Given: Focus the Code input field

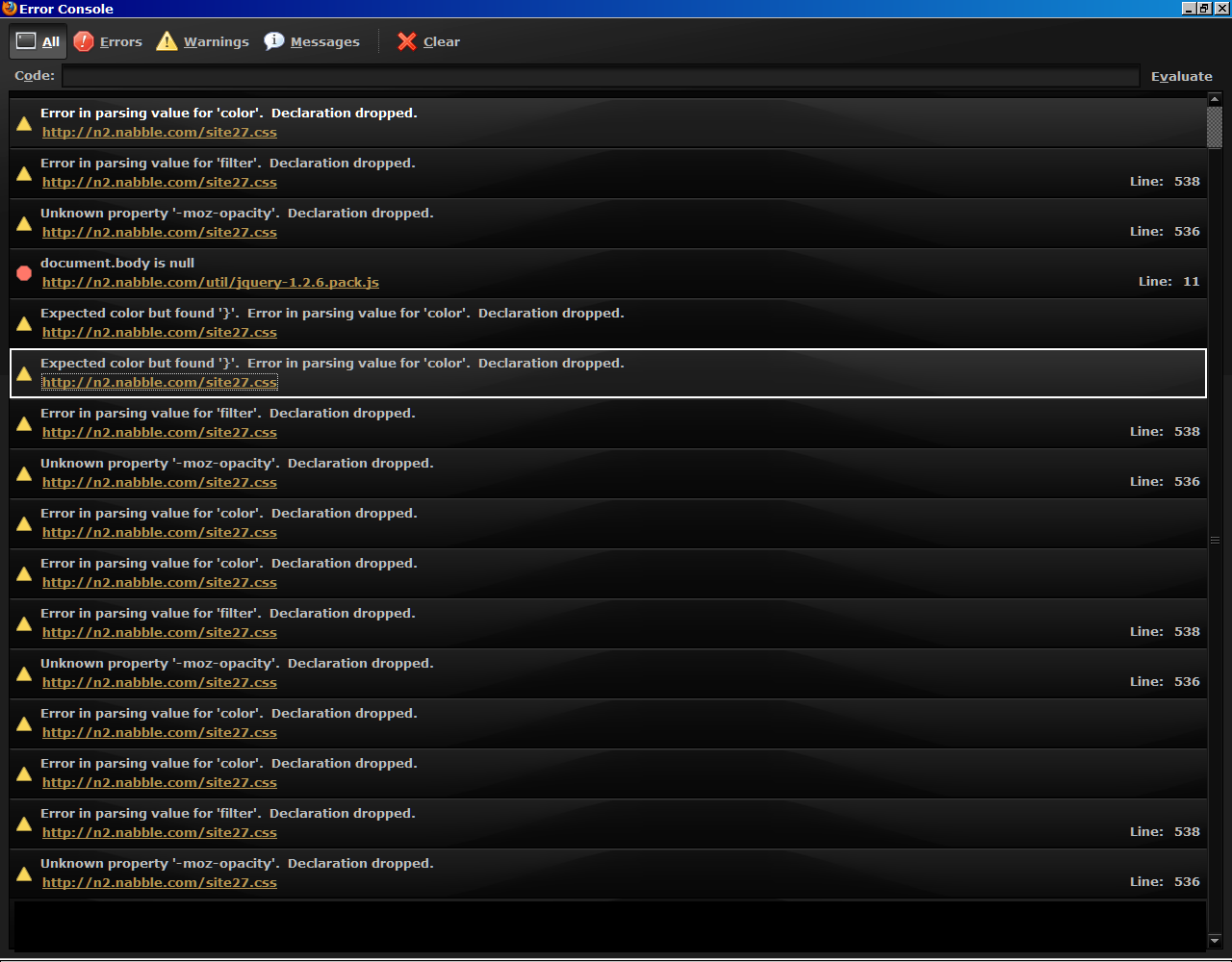Looking at the screenshot, I should tap(601, 76).
